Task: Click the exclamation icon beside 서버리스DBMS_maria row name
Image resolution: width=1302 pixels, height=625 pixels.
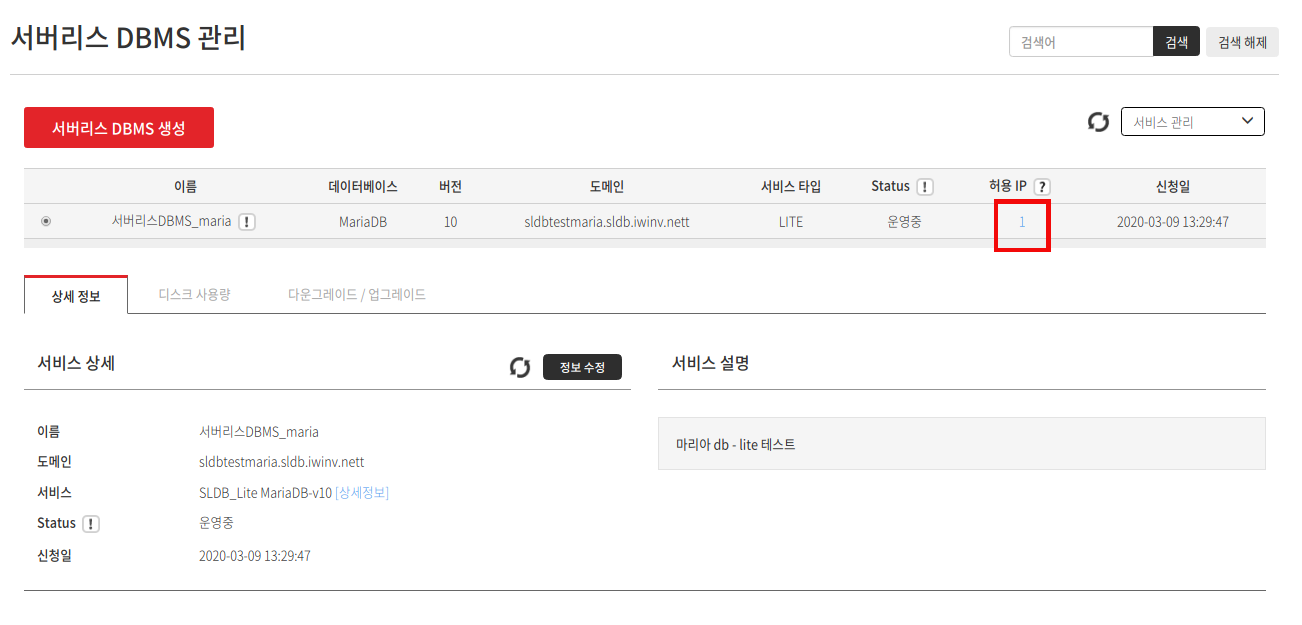Action: tap(247, 222)
